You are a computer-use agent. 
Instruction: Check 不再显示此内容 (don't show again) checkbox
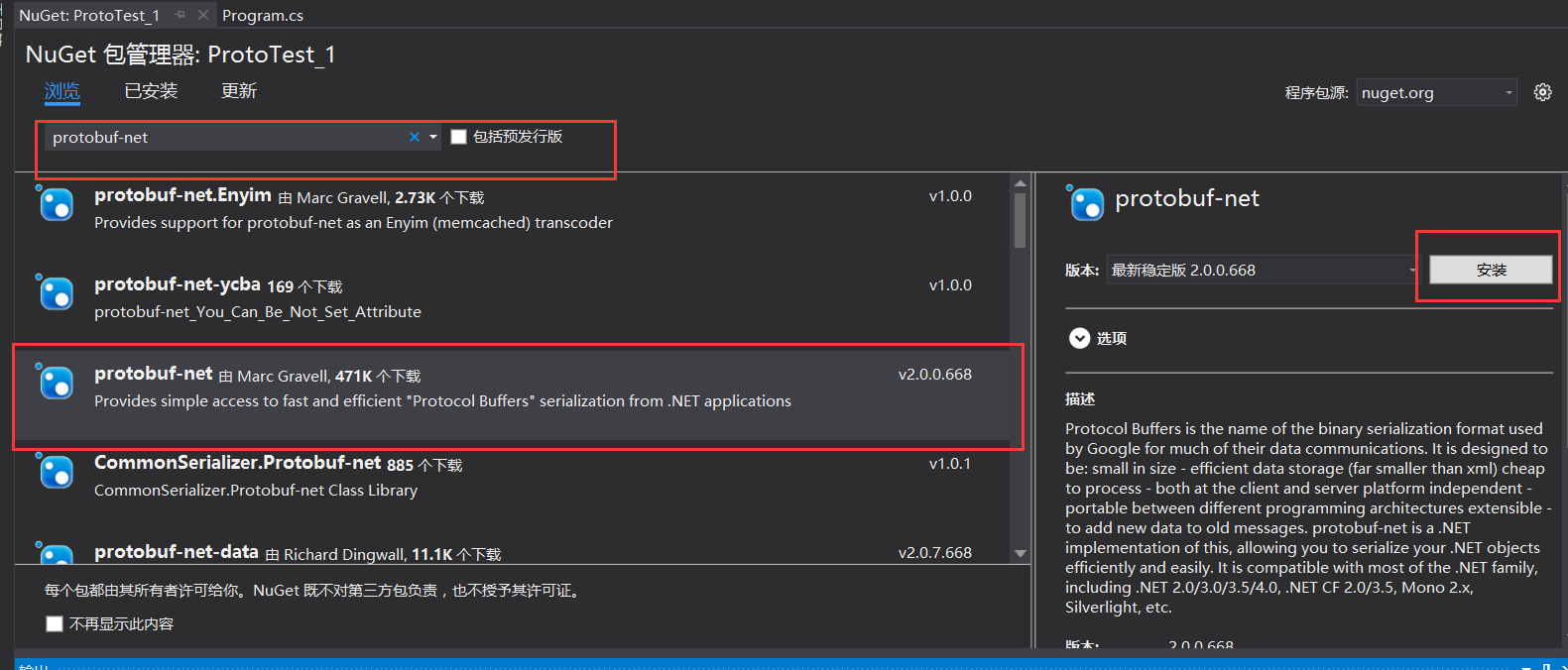55,623
